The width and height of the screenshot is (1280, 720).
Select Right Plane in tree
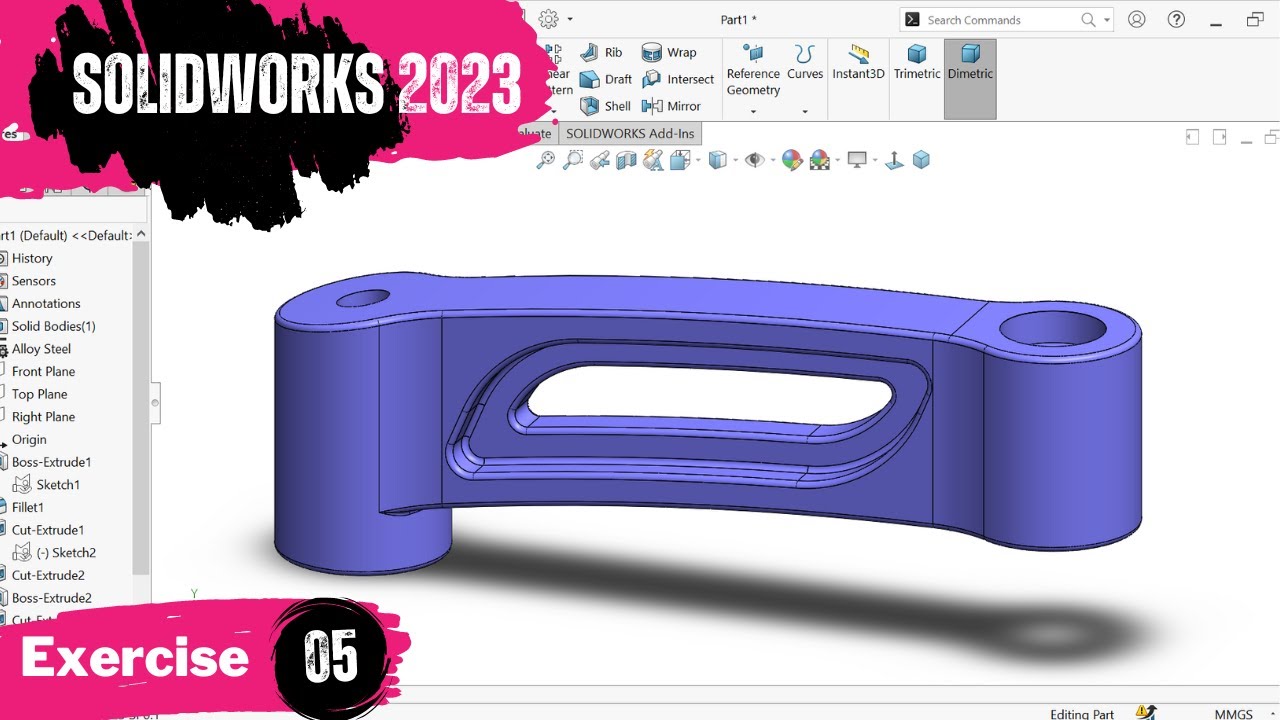coord(43,417)
